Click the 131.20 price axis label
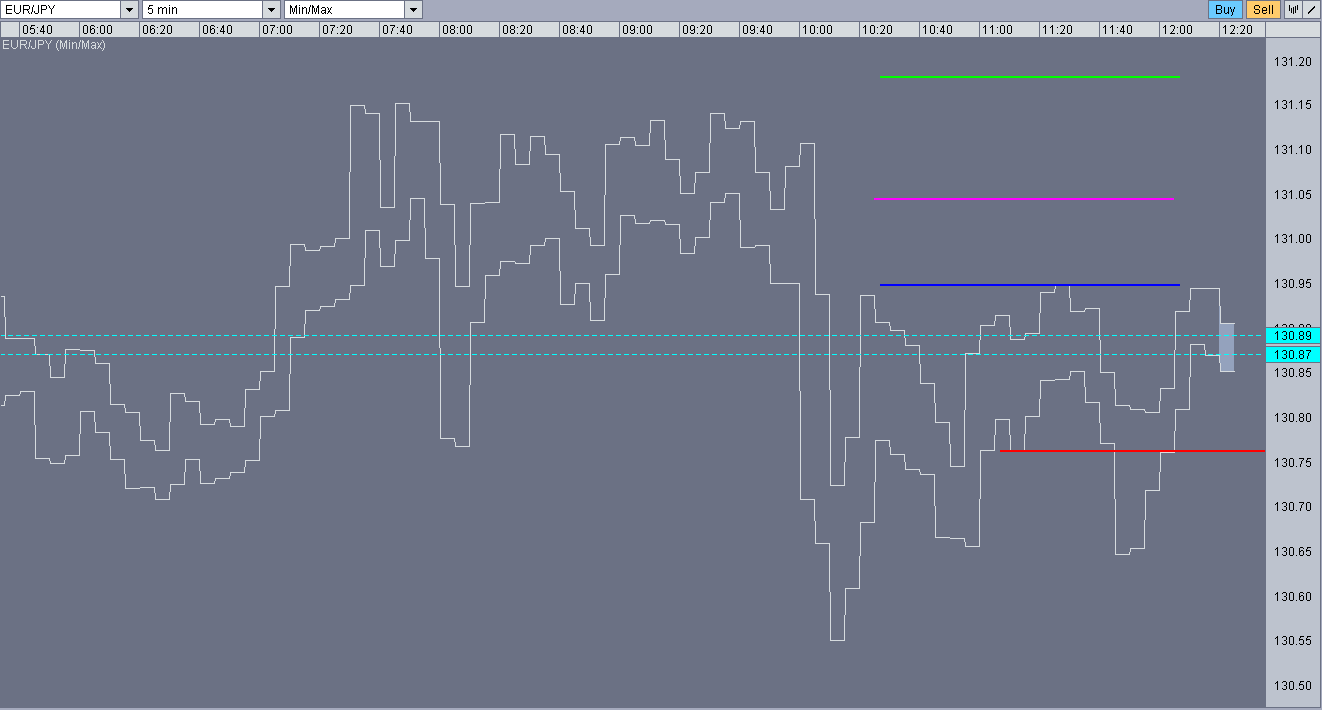 click(1293, 62)
